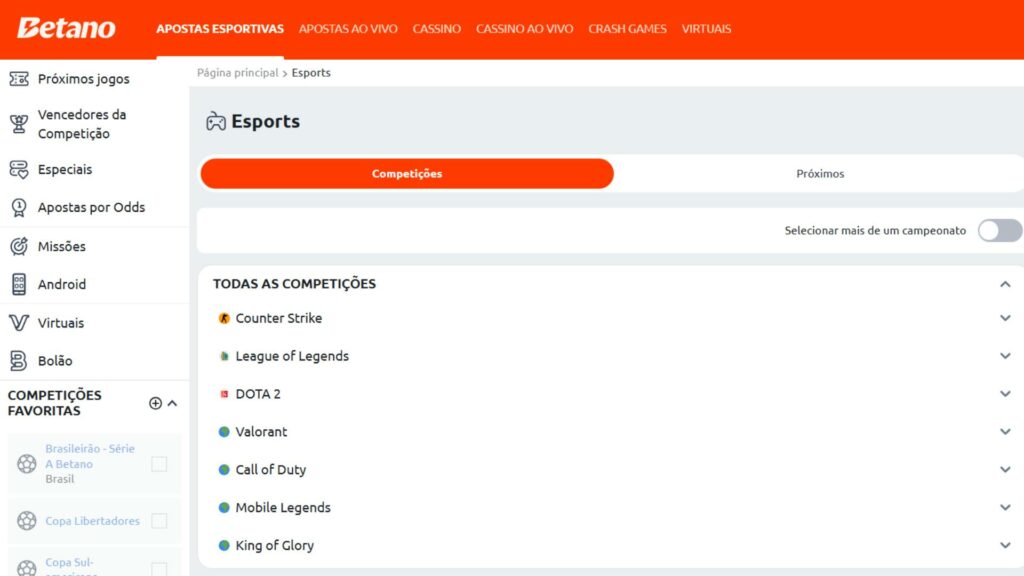Select the Valorant globe icon
The height and width of the screenshot is (576, 1024).
[224, 432]
